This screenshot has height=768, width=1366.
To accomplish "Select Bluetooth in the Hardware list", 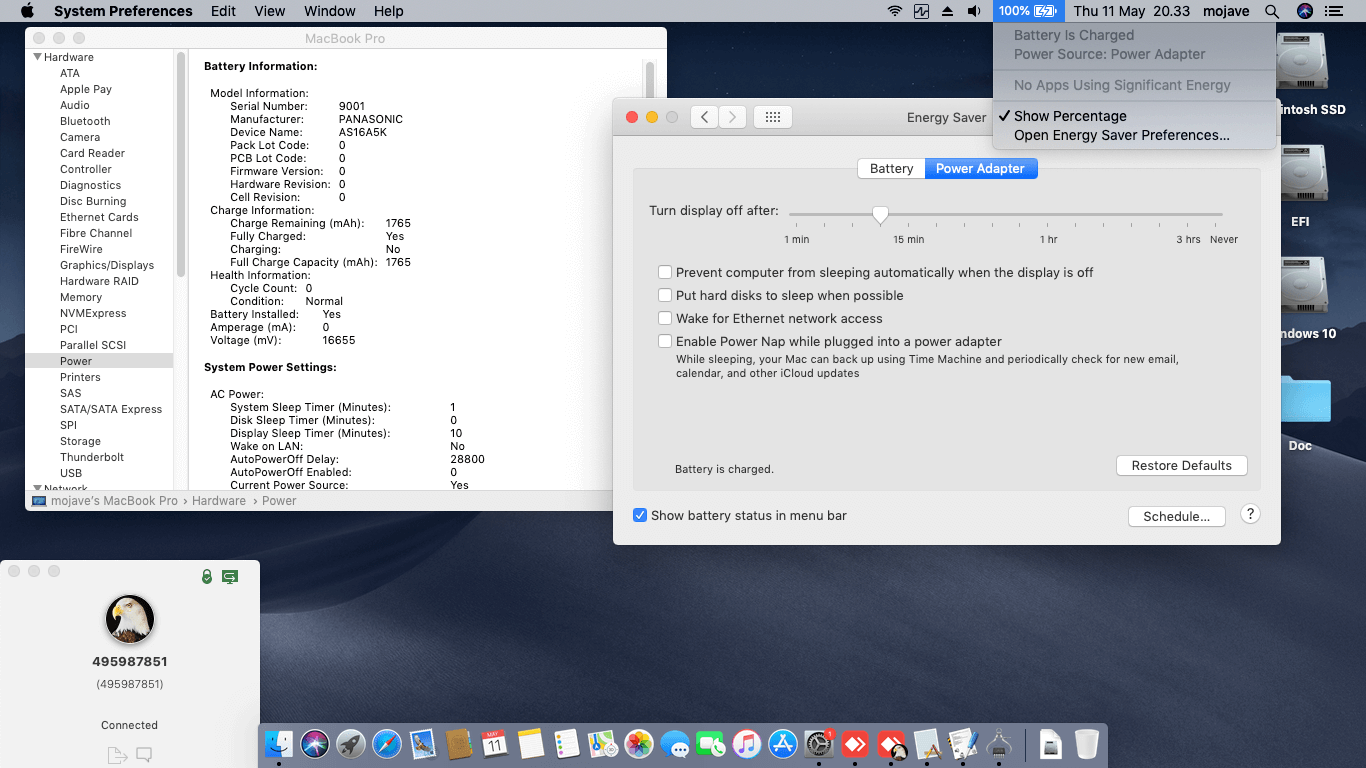I will (85, 121).
